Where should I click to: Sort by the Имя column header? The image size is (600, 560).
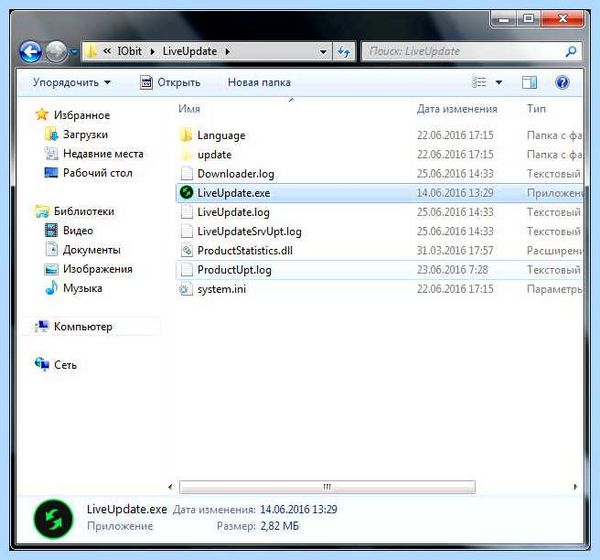pyautogui.click(x=189, y=109)
